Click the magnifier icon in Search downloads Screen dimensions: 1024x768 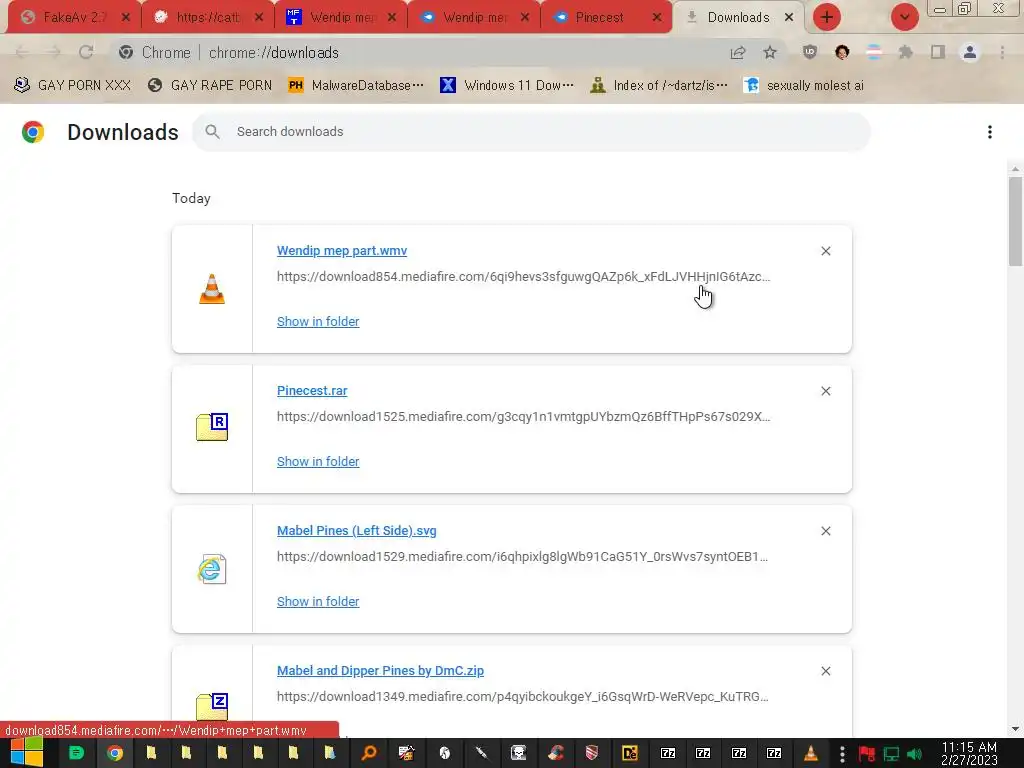[212, 132]
